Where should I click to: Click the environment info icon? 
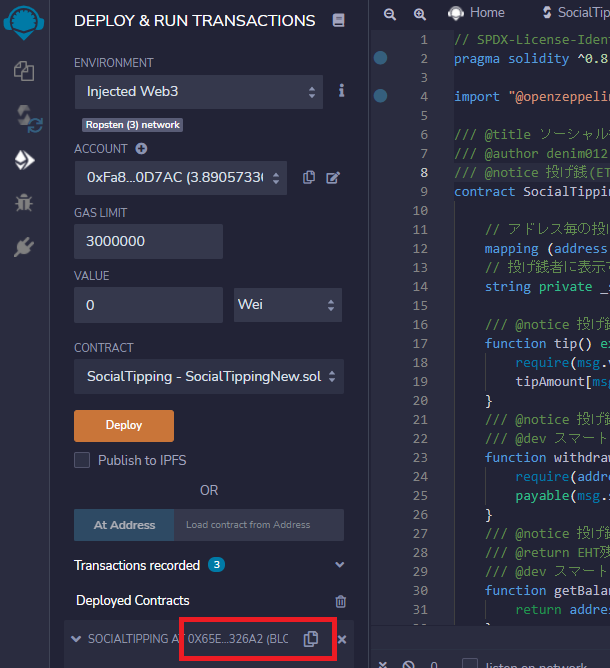click(x=341, y=91)
